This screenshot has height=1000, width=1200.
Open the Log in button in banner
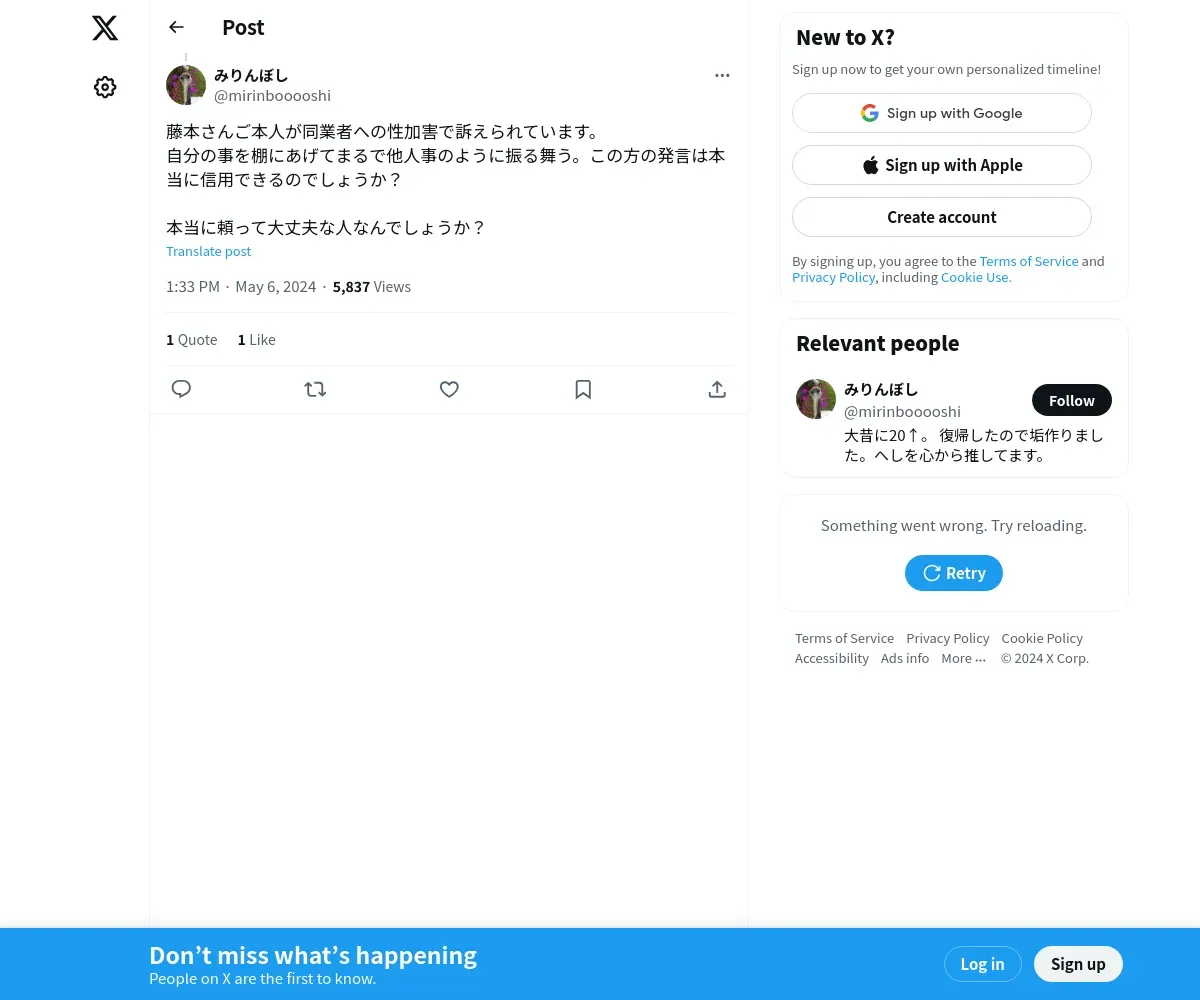[x=982, y=964]
